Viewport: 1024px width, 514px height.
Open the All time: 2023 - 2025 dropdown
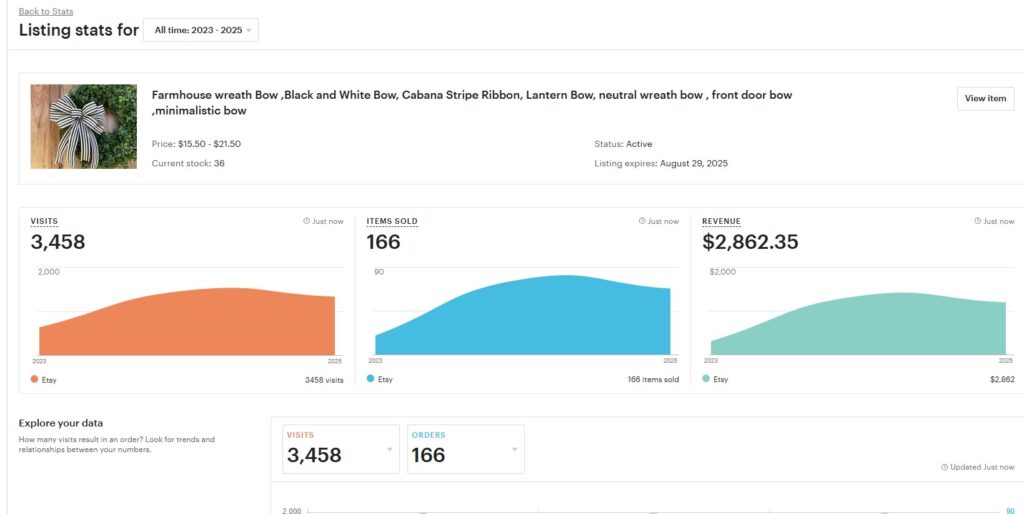(201, 30)
